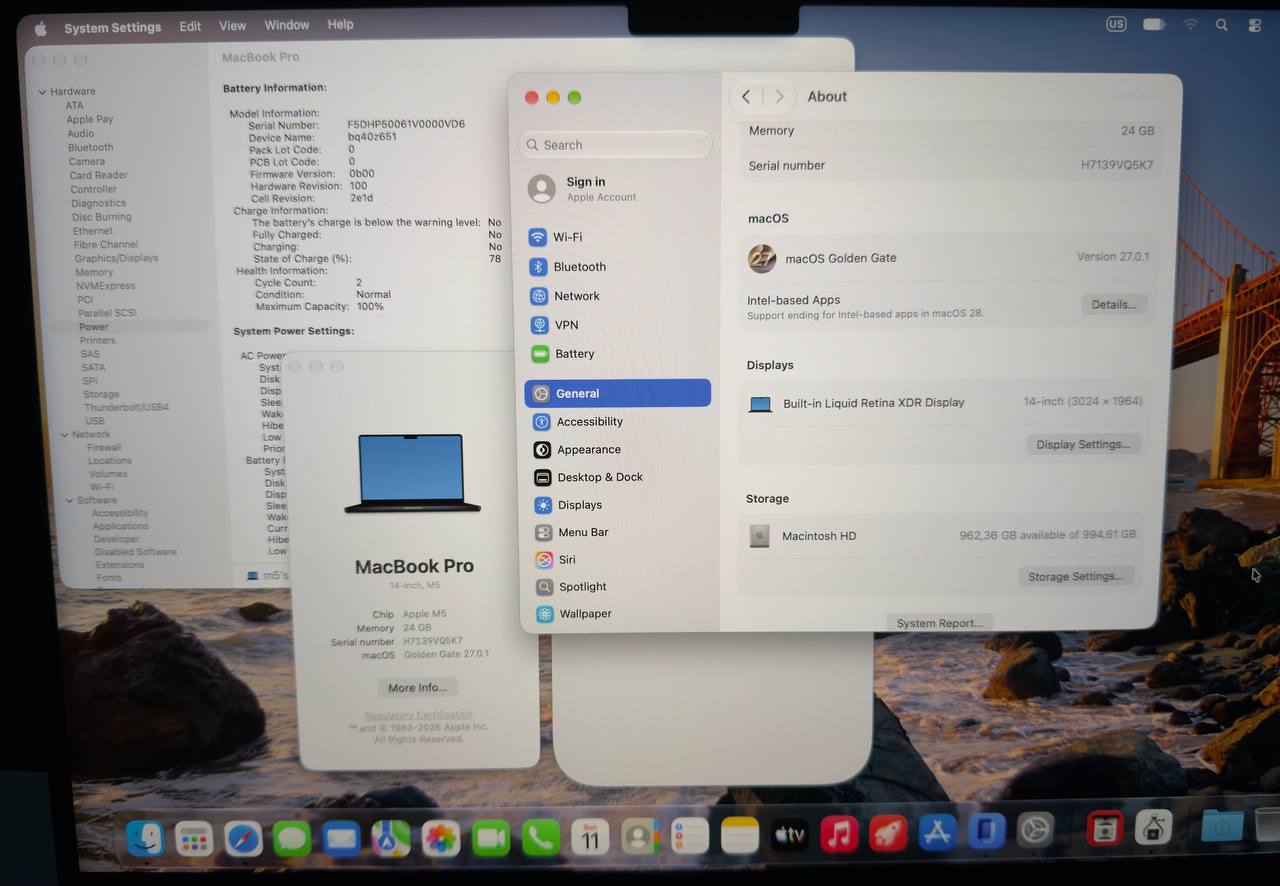Go forward using the About header chevron

[779, 97]
